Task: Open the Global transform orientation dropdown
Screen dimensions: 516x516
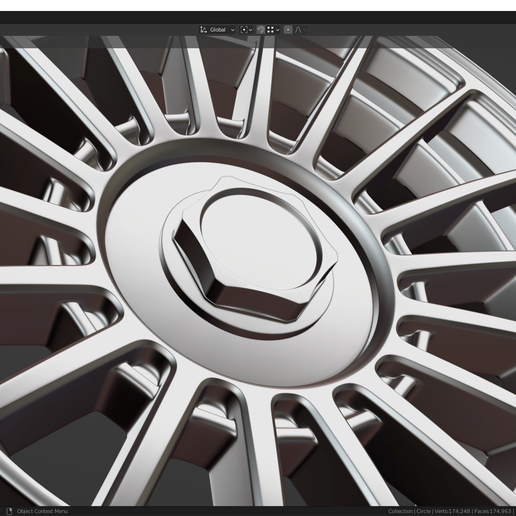Action: pos(218,30)
